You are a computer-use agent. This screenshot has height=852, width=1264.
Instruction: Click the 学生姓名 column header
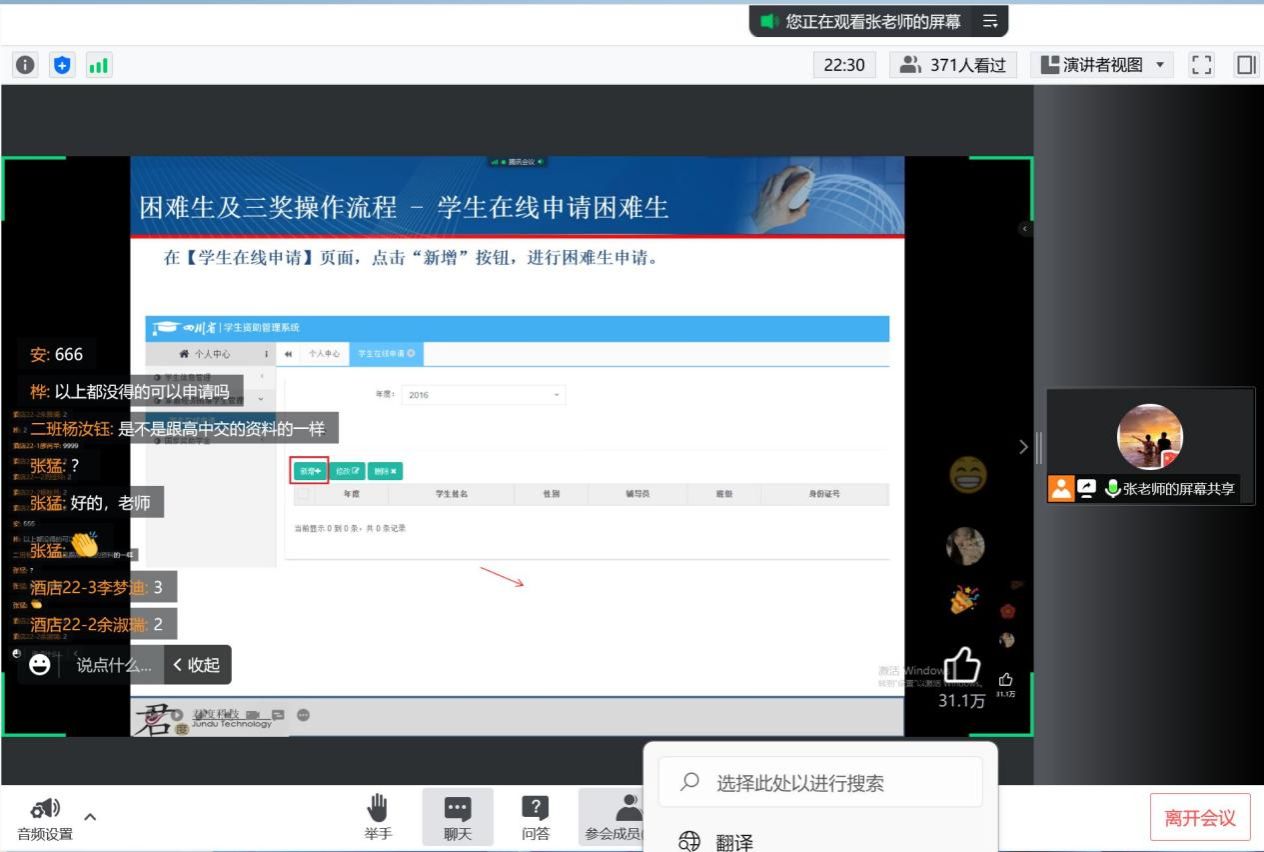pyautogui.click(x=452, y=494)
